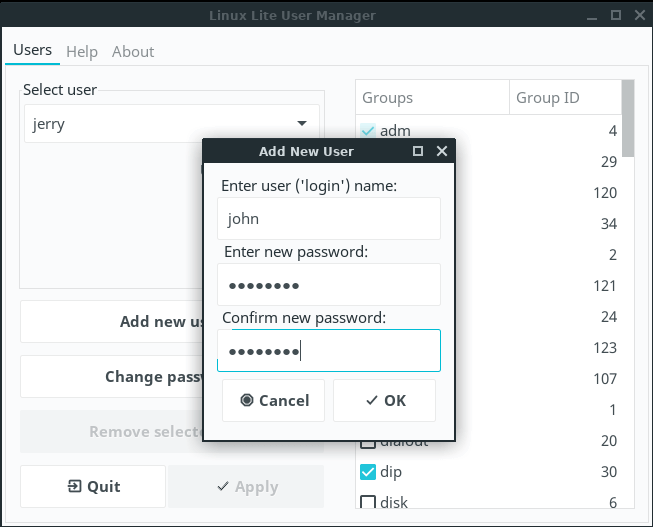Focus the login name field containing john
This screenshot has width=653, height=527.
pyautogui.click(x=328, y=218)
